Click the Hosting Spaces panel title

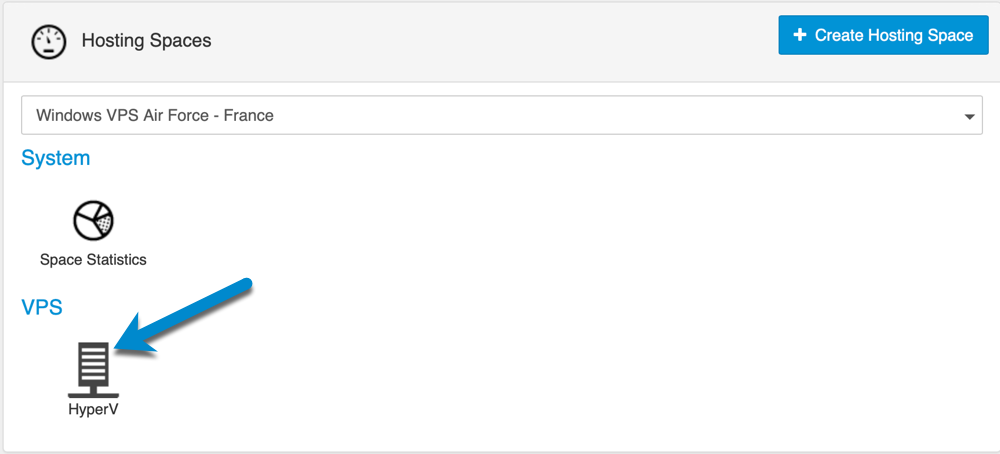coord(146,41)
